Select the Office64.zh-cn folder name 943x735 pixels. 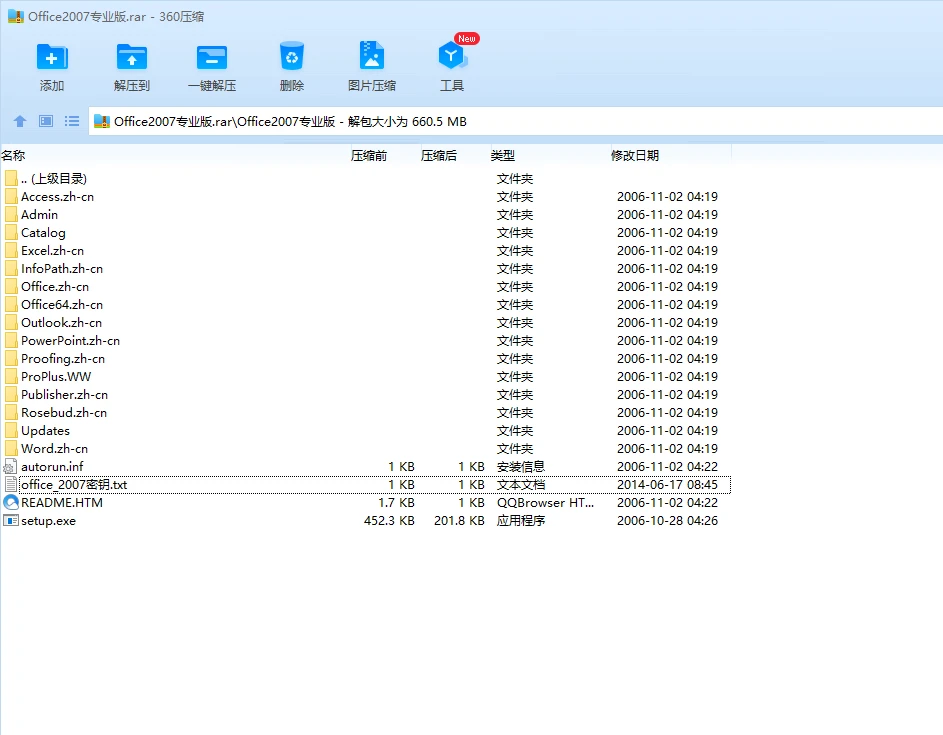tap(62, 305)
